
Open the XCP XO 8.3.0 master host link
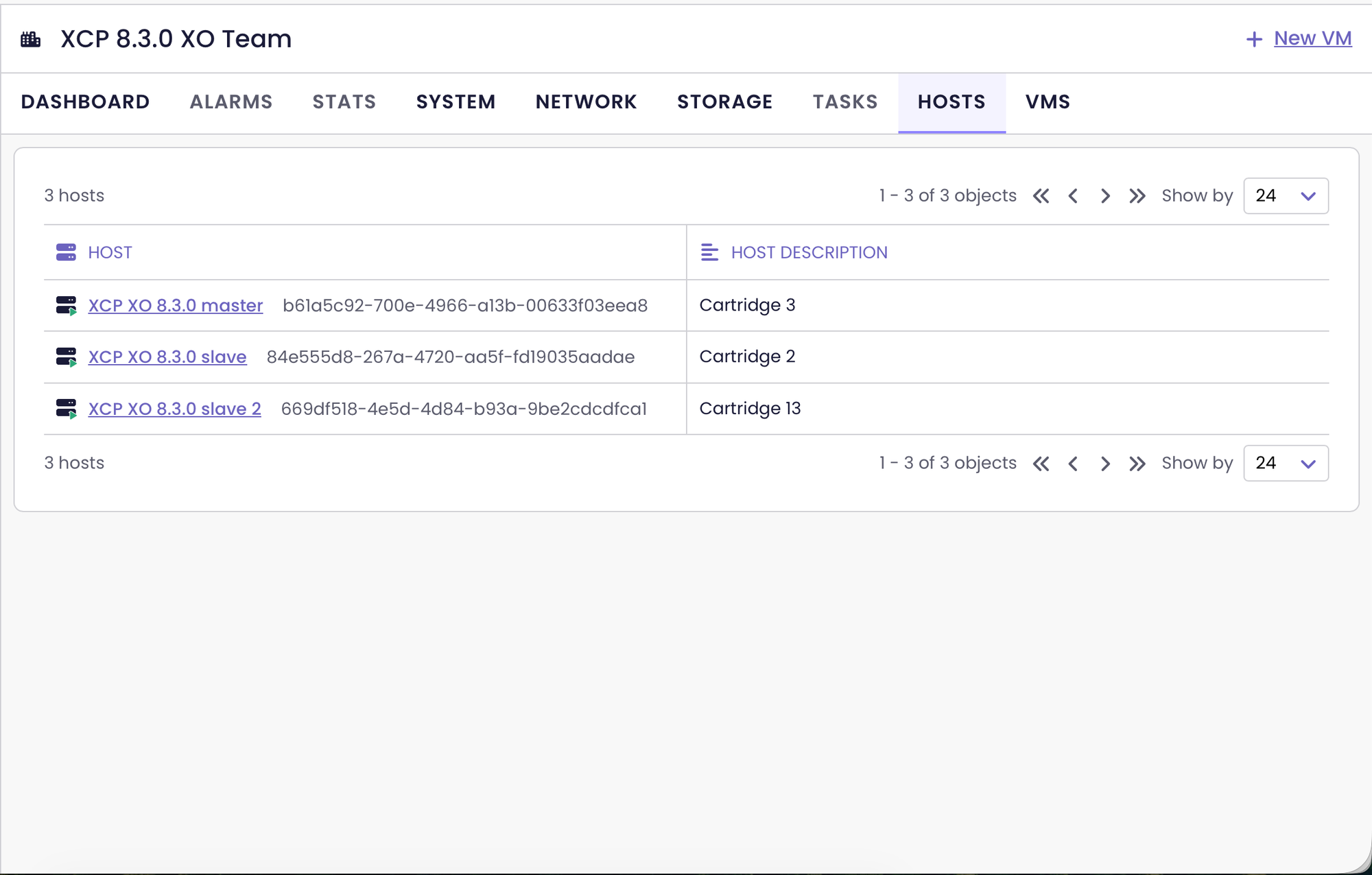point(176,305)
